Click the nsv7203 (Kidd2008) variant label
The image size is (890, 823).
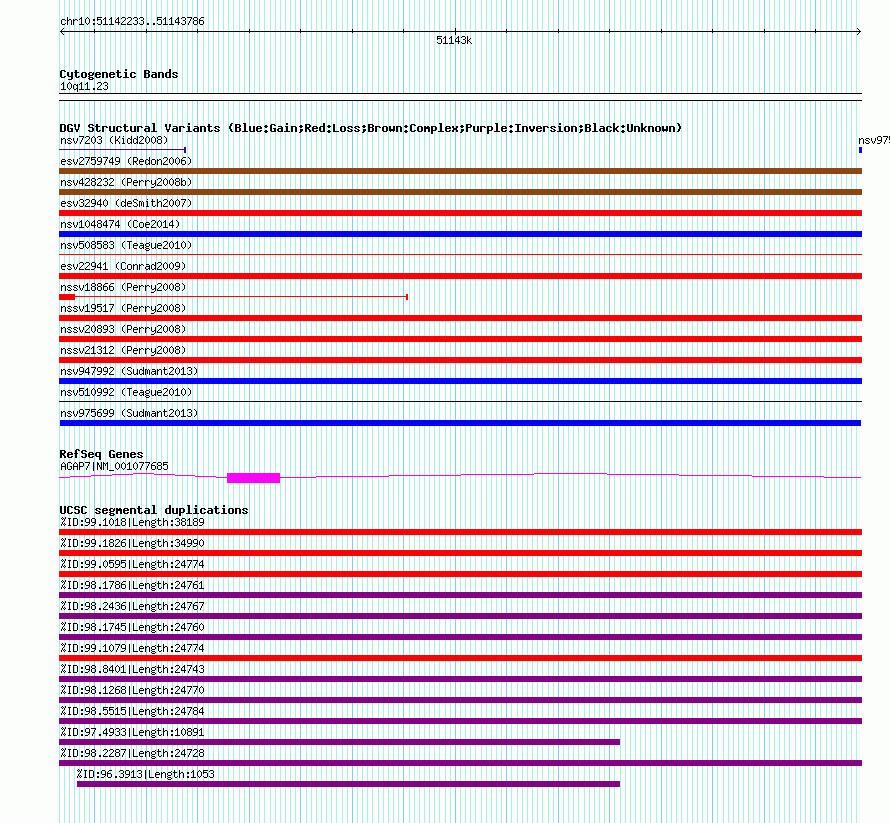coord(114,140)
